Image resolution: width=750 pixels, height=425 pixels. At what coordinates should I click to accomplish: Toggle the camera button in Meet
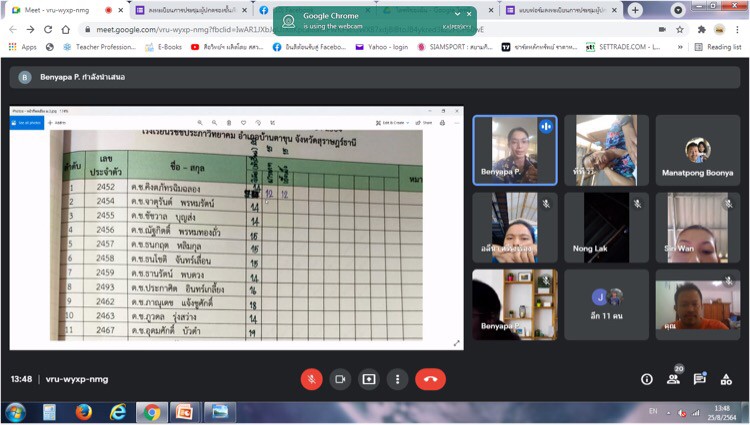340,379
